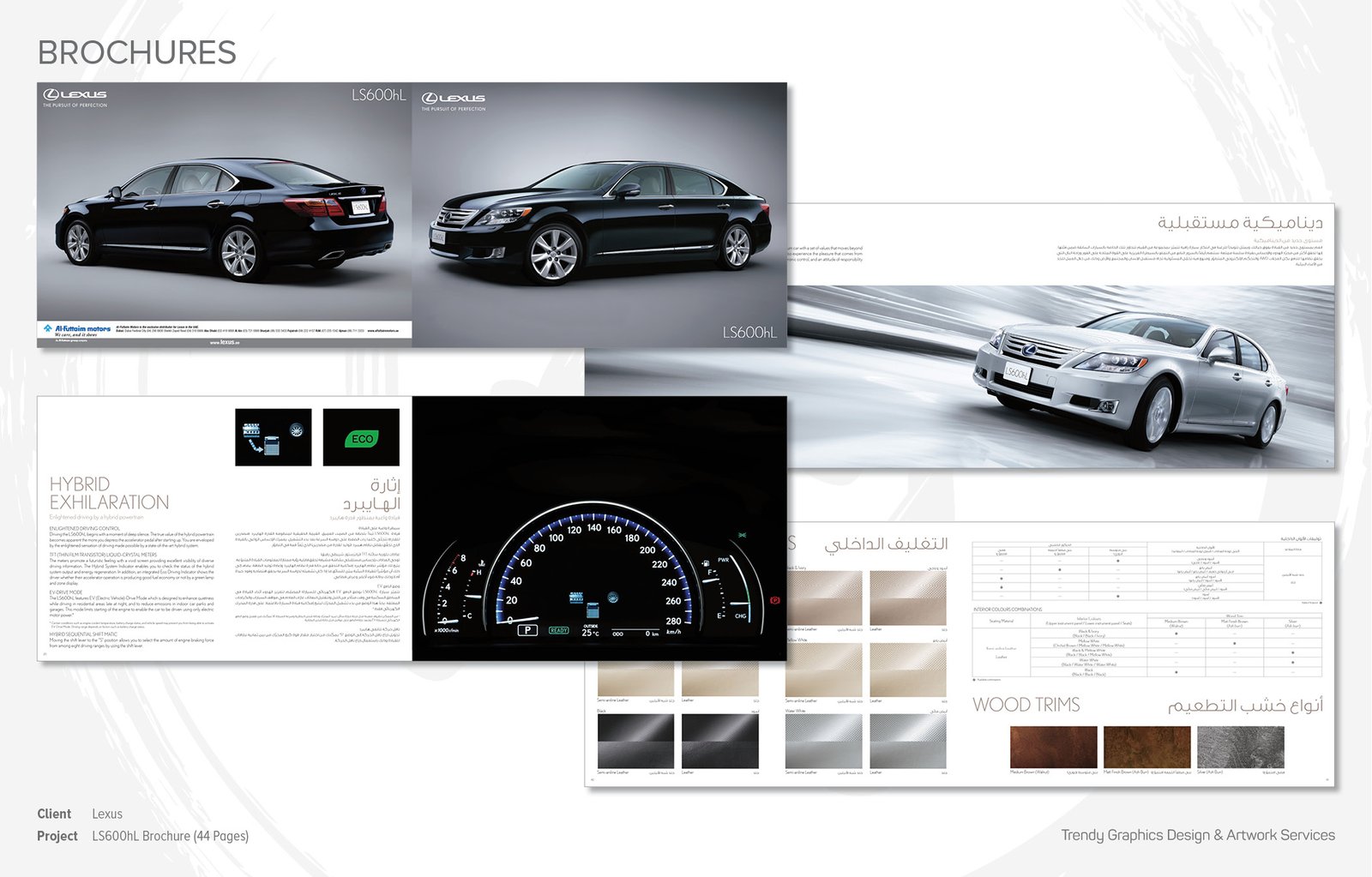Click the battery icon inside the speedometer
The height and width of the screenshot is (877, 1372).
point(593,611)
